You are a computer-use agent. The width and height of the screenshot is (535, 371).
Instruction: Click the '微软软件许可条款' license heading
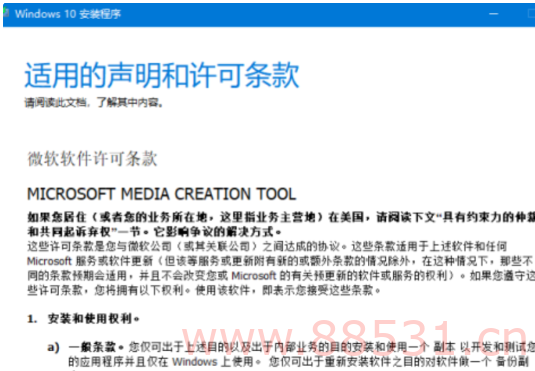(x=92, y=159)
